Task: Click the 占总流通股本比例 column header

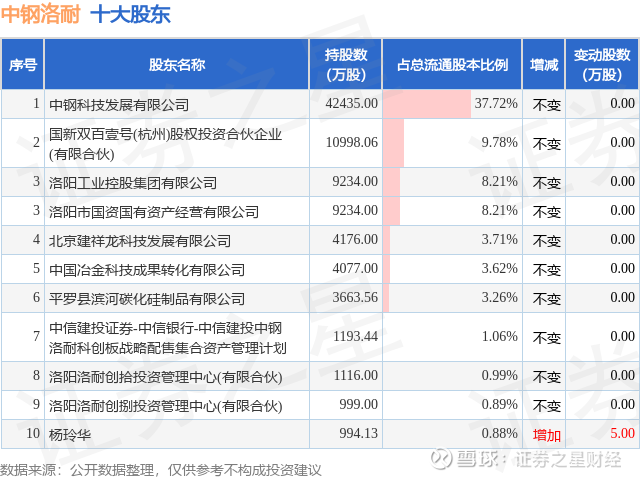Action: point(452,64)
